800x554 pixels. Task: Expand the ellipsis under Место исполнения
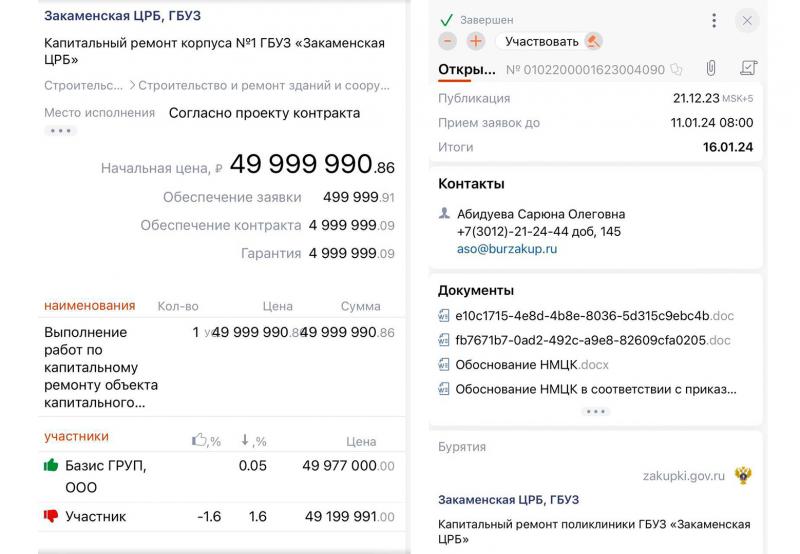point(60,130)
